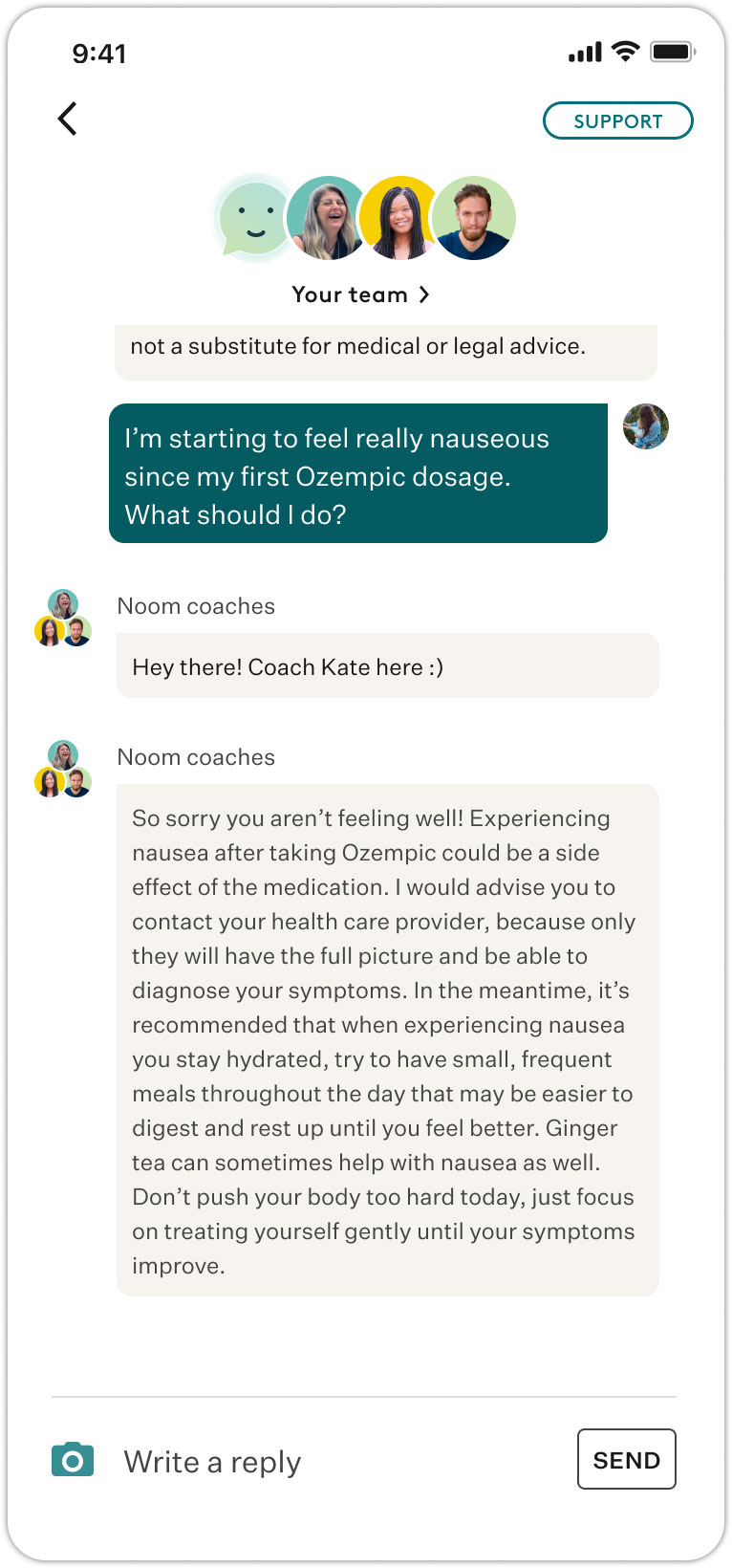Tap the Coach Kate greeting message

click(x=387, y=666)
